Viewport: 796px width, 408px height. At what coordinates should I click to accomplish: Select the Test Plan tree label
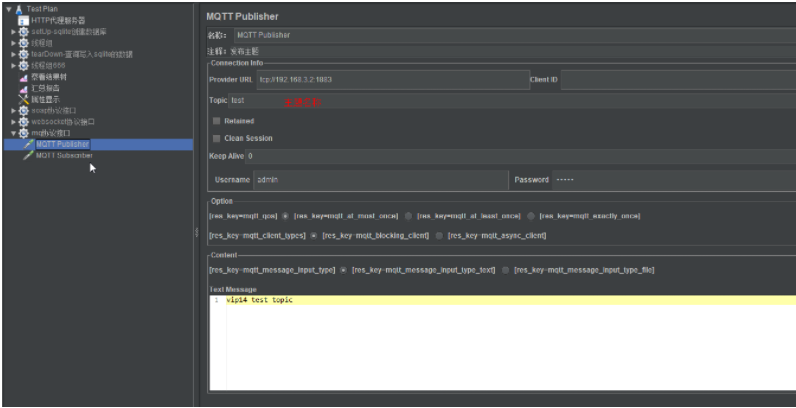pyautogui.click(x=42, y=9)
